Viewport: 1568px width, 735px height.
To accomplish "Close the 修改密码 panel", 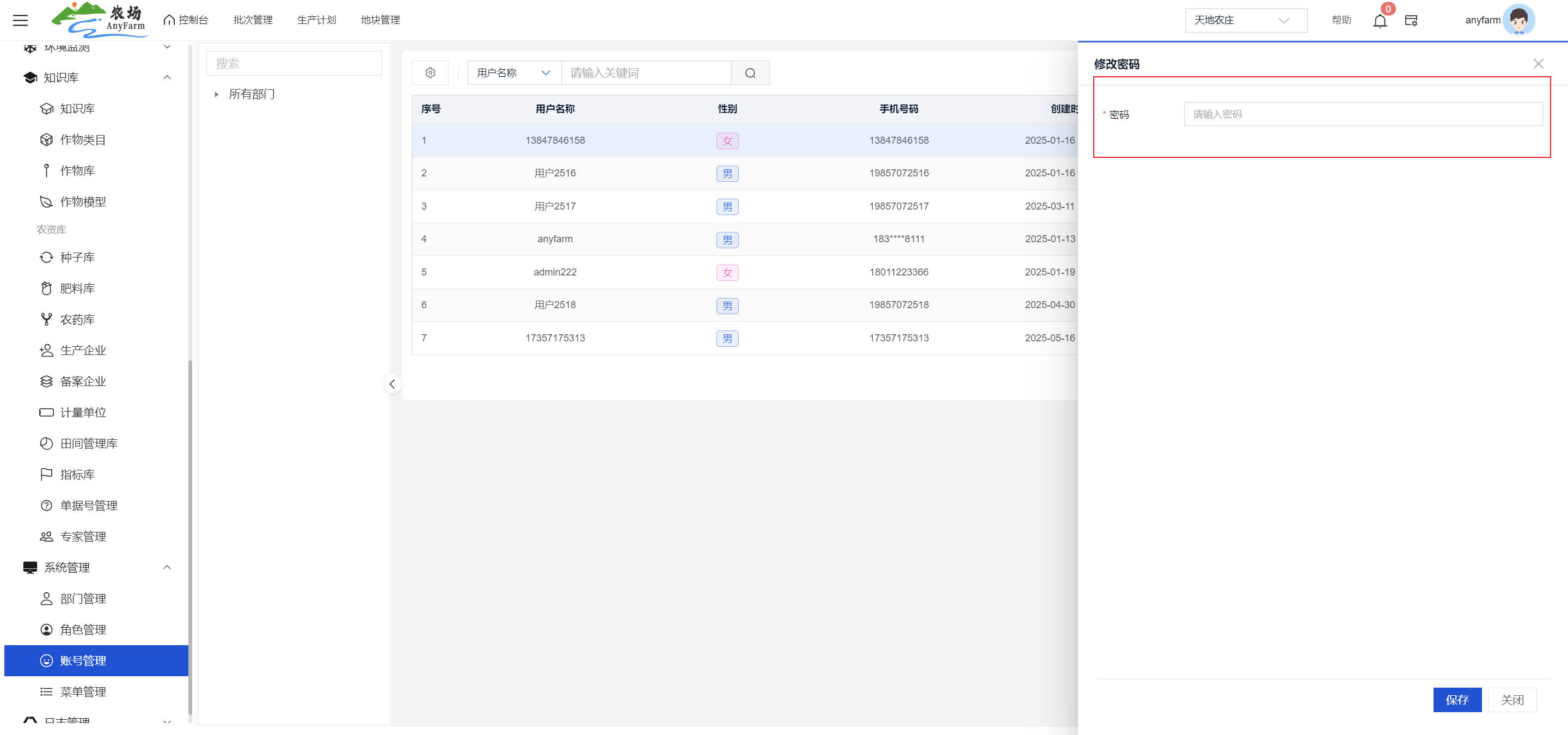I will (x=1538, y=64).
